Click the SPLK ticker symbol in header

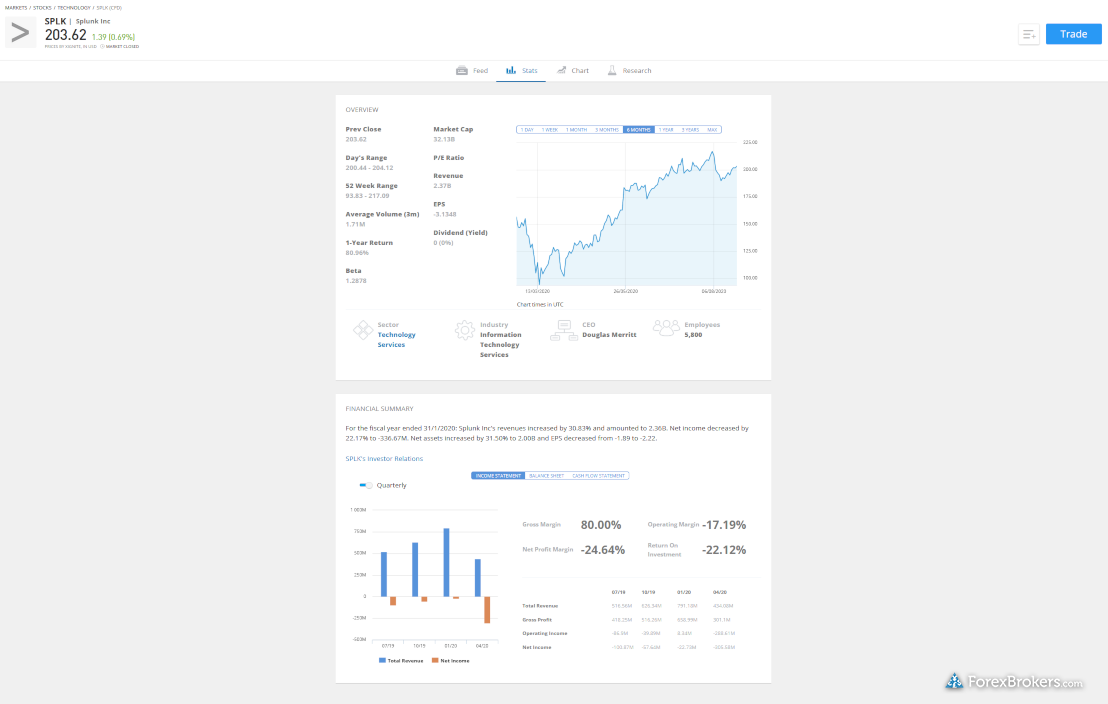55,21
